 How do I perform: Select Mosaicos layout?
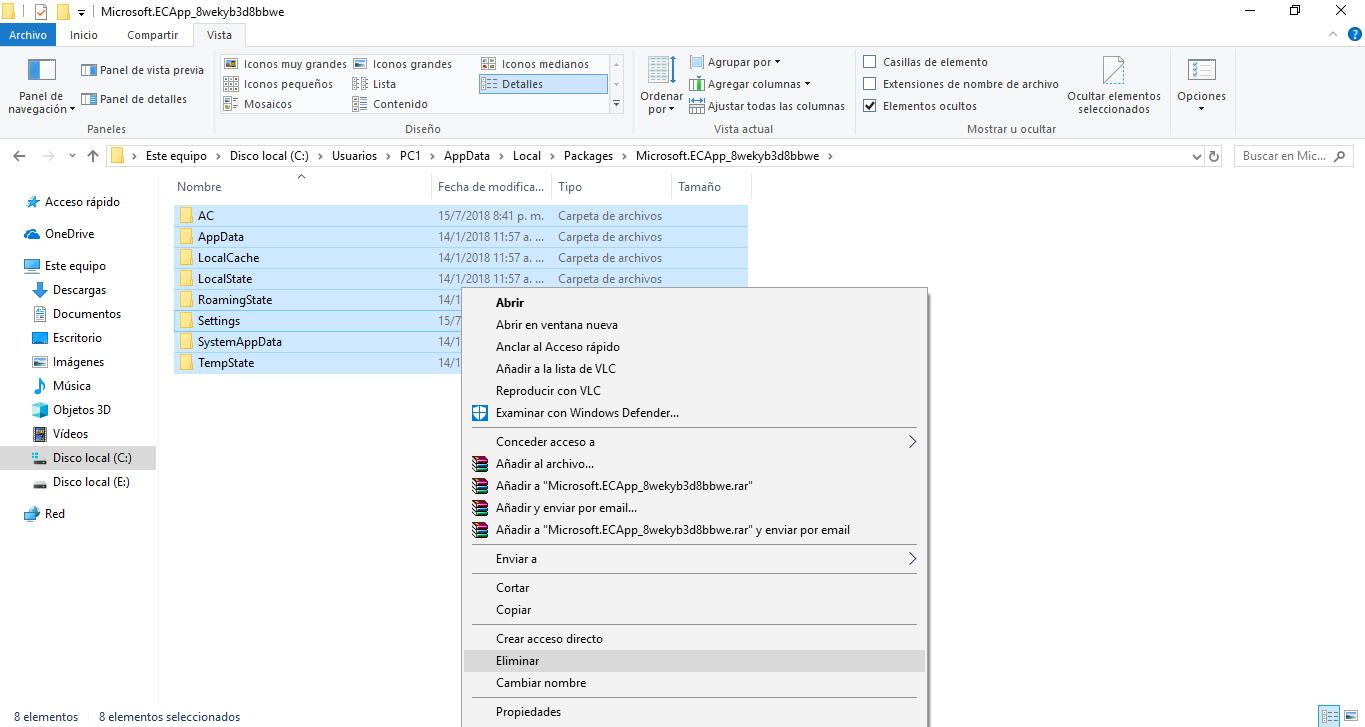(258, 104)
